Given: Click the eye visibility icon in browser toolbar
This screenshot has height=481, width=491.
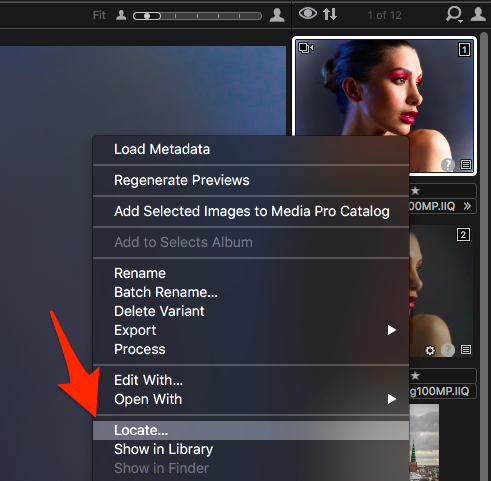Looking at the screenshot, I should click(308, 14).
